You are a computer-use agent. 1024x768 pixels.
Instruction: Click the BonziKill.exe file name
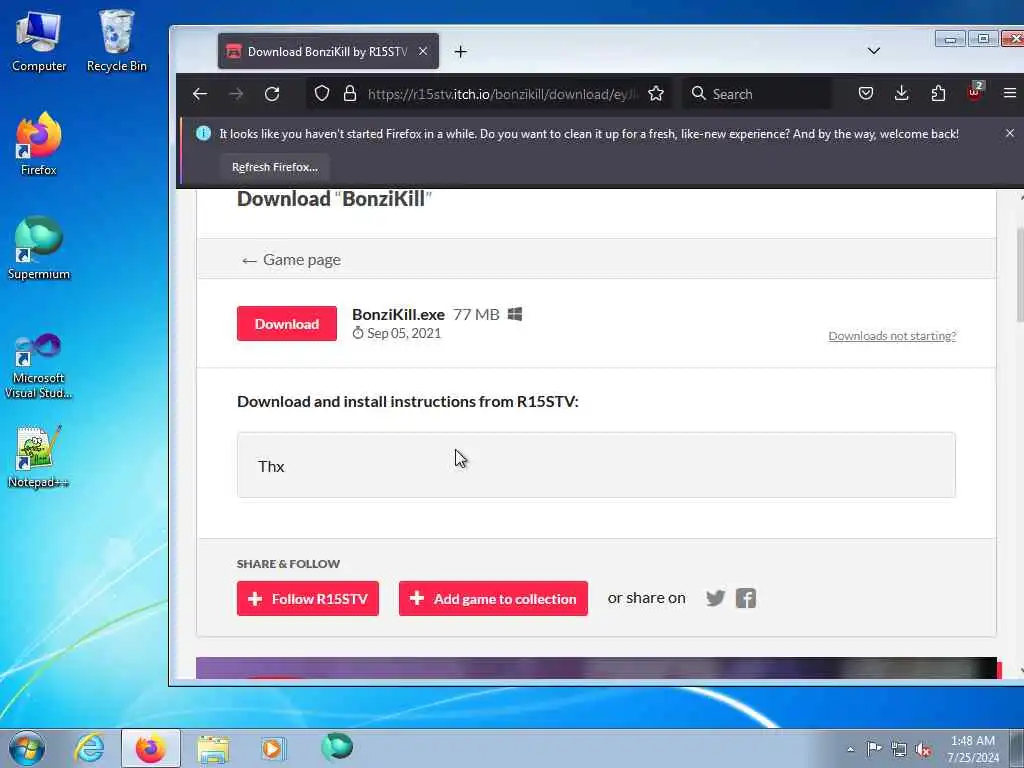398,314
